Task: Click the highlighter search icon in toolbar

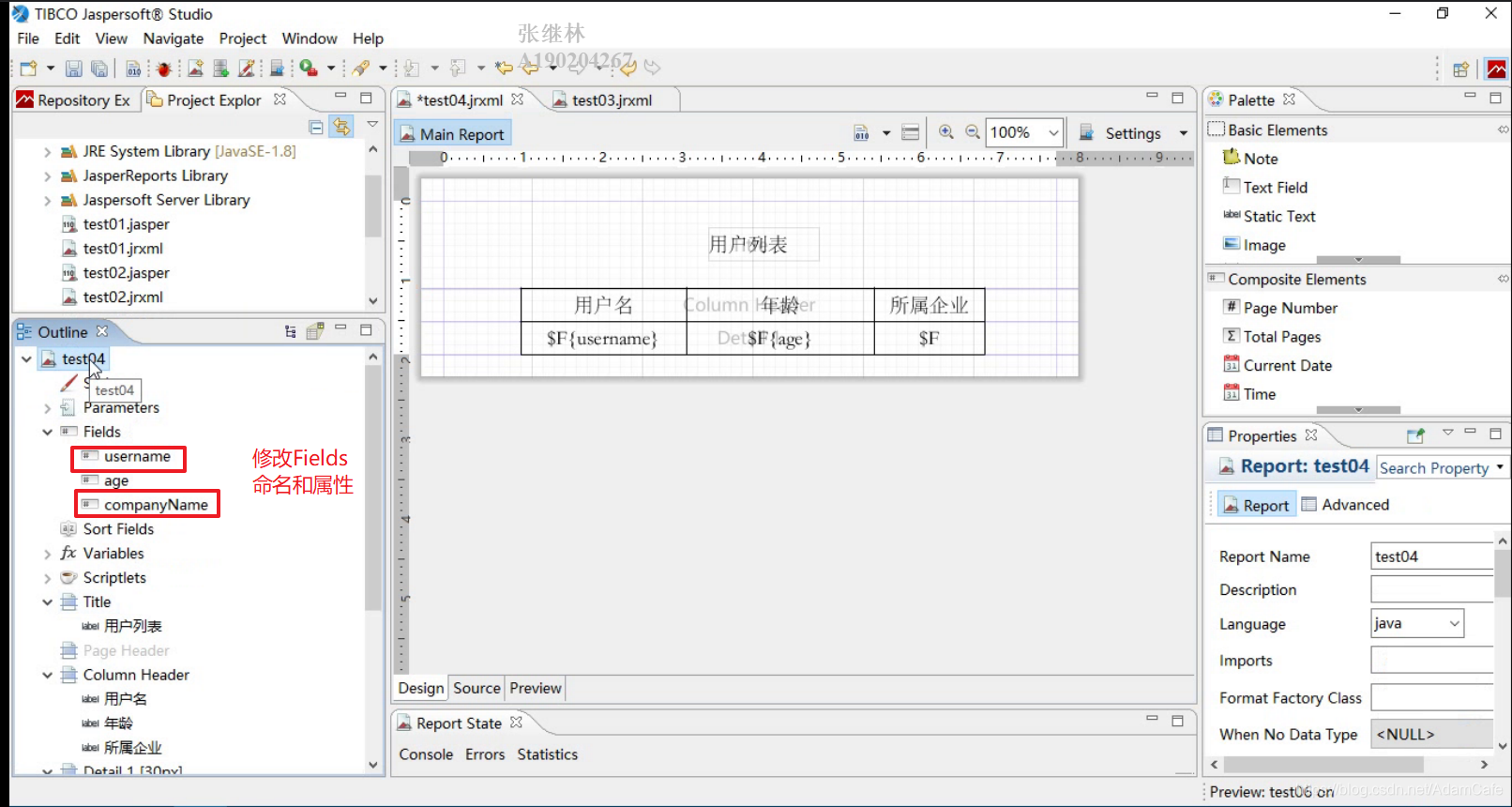Action: [361, 69]
